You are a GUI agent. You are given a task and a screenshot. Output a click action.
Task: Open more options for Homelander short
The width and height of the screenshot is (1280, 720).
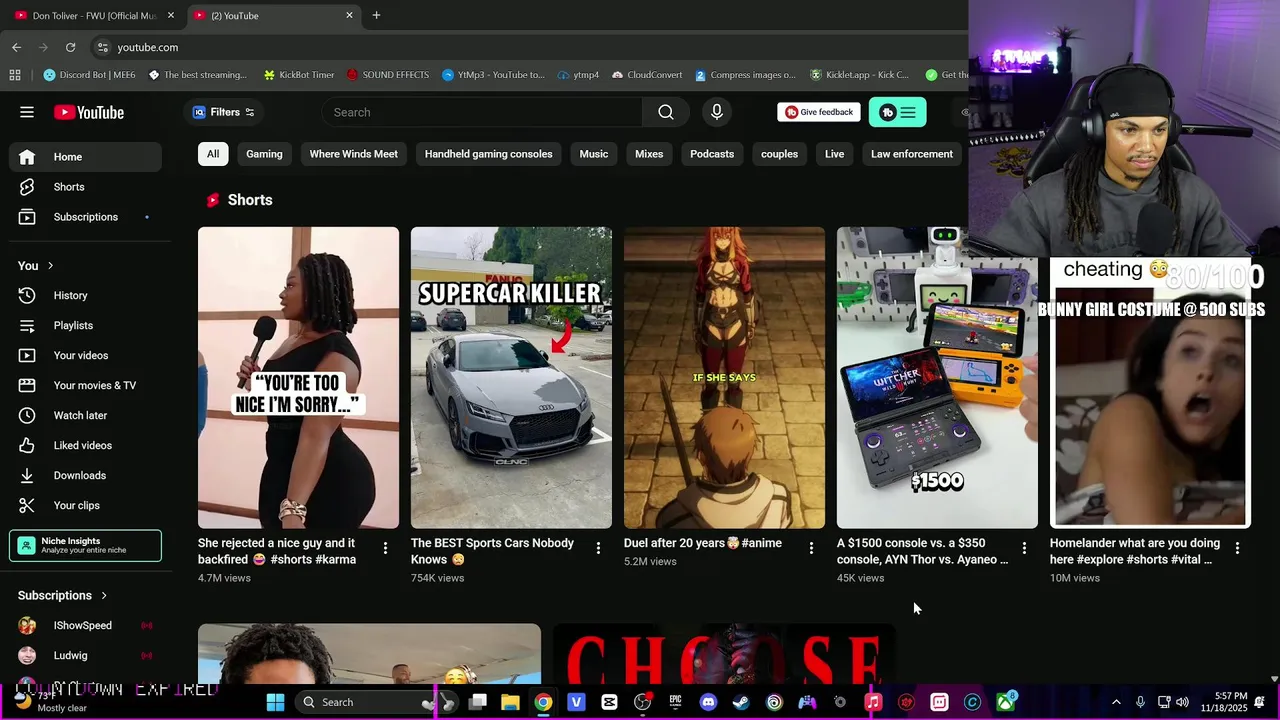(x=1237, y=548)
